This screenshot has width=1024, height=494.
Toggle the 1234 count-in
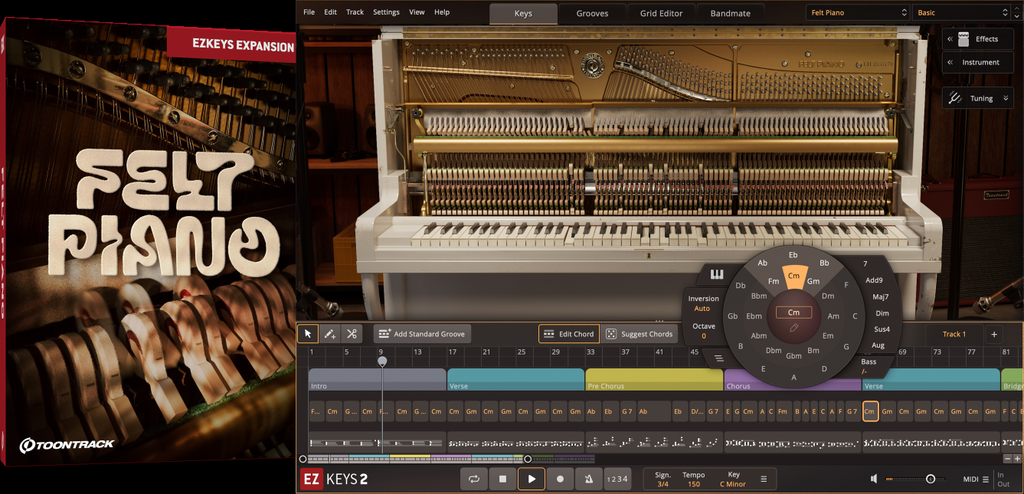(617, 479)
